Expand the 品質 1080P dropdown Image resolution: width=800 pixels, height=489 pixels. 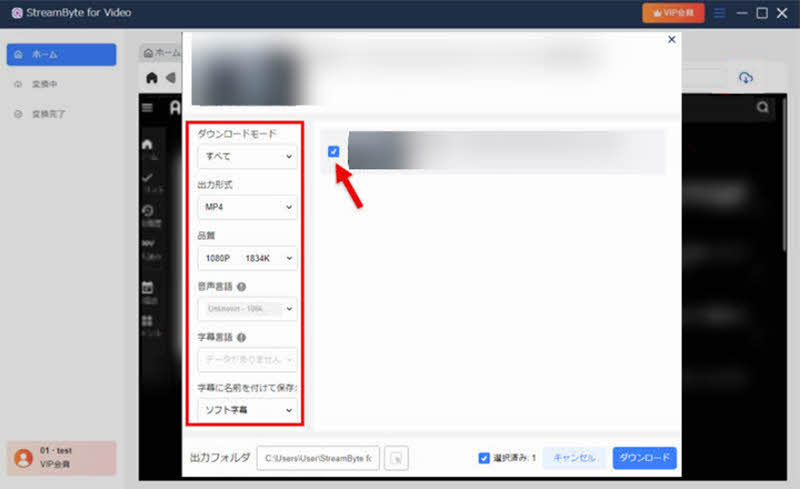coord(249,258)
